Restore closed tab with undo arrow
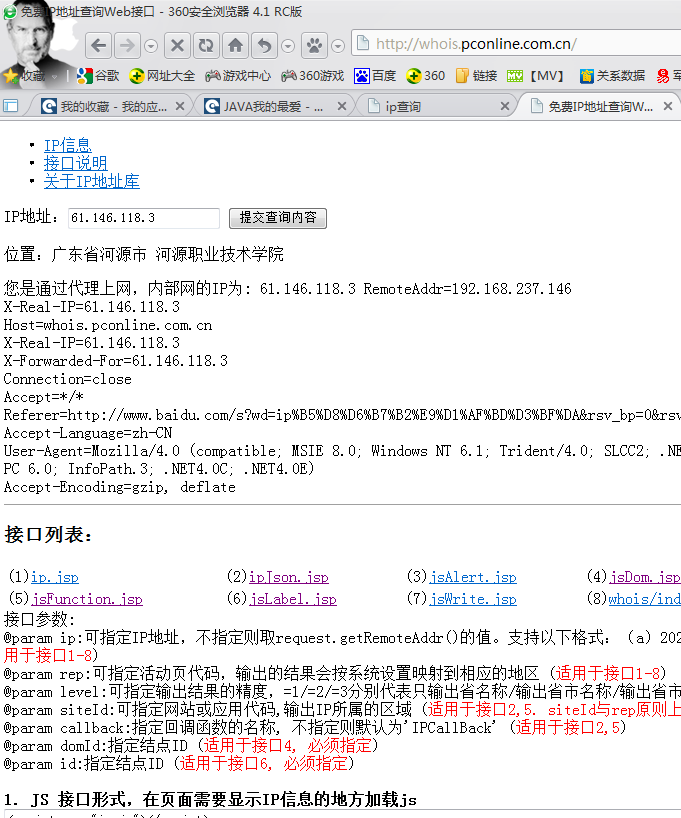Screen dimensions: 681x818 click(x=265, y=46)
